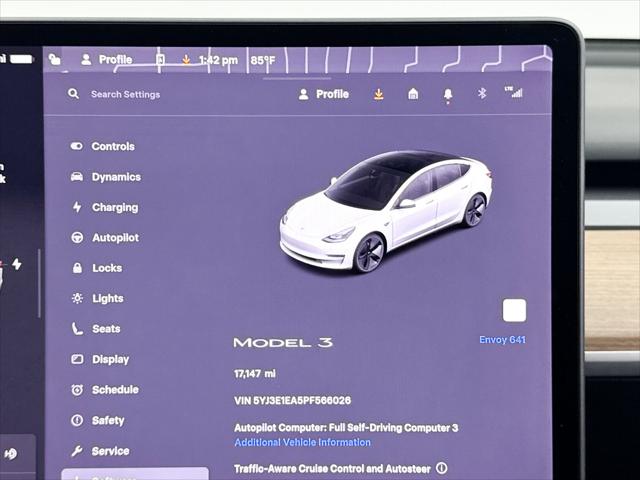Screen dimensions: 640x480
Task: Tap the LTE signal strength icon
Action: tap(514, 92)
